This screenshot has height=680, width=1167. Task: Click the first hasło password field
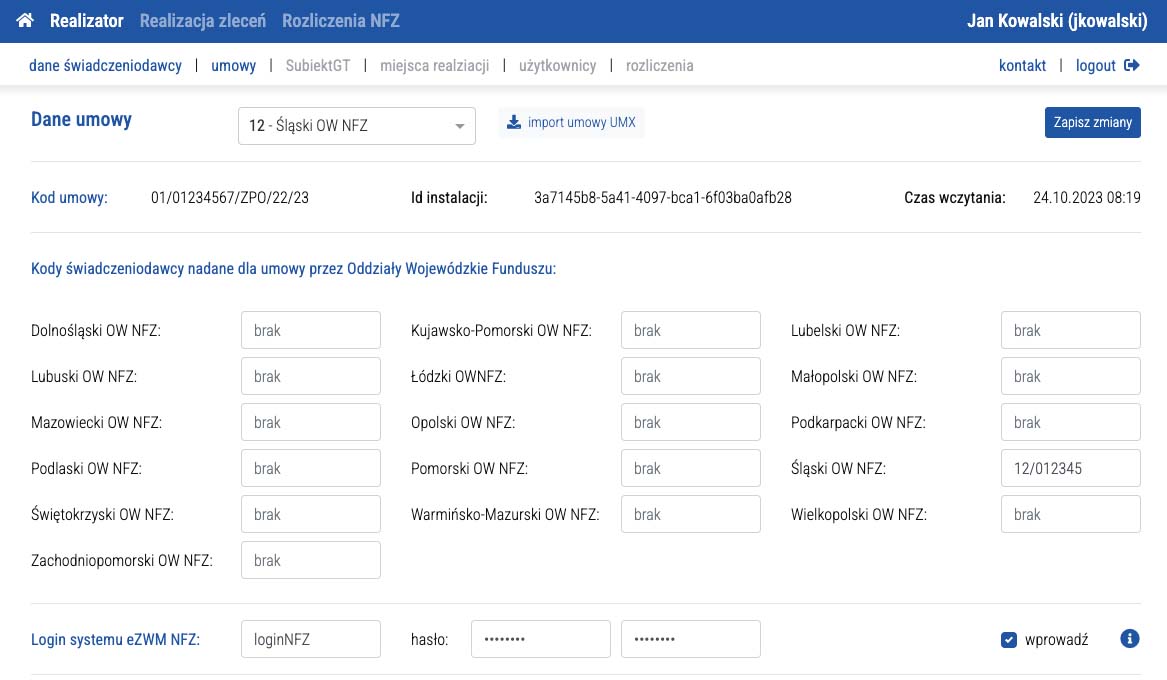coord(540,640)
